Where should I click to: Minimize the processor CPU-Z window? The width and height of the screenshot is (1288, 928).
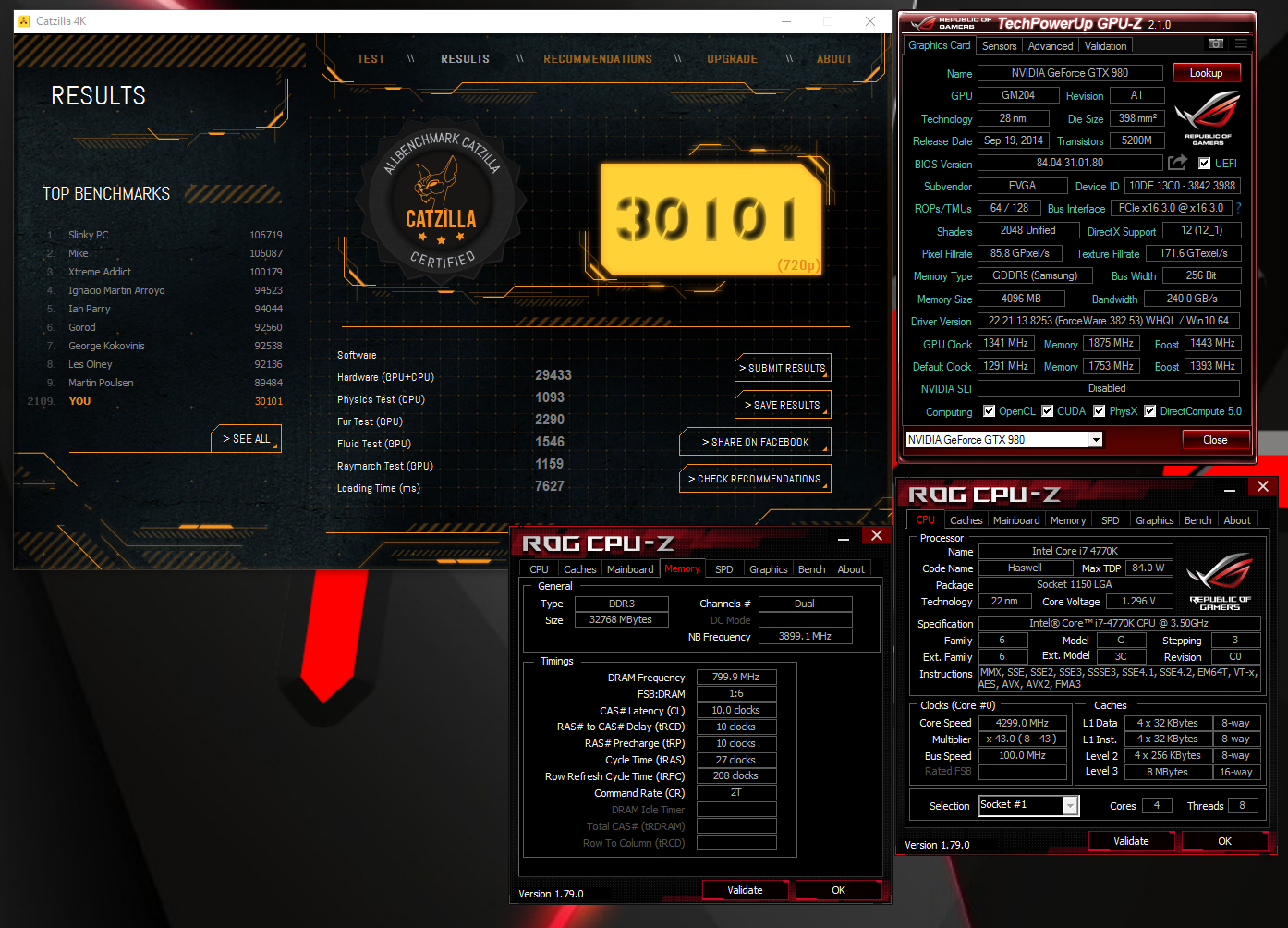1230,489
